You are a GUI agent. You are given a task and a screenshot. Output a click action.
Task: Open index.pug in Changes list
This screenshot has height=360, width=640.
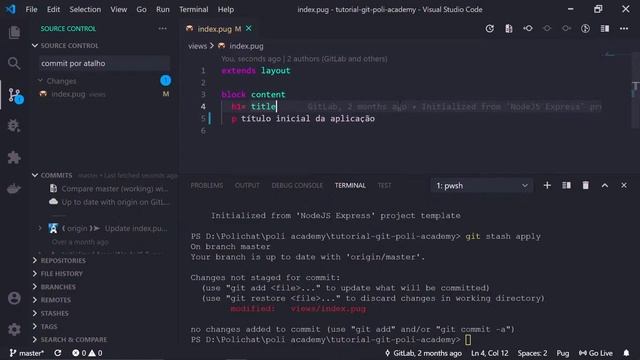(104, 94)
